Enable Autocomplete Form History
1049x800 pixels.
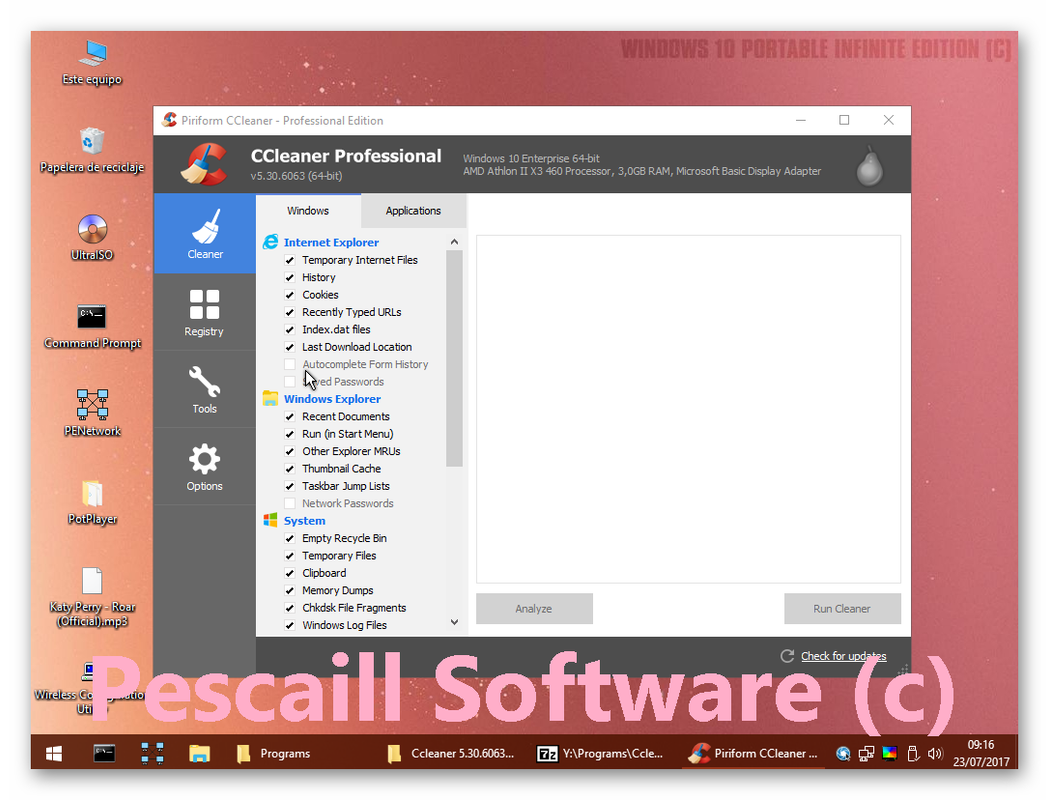290,365
